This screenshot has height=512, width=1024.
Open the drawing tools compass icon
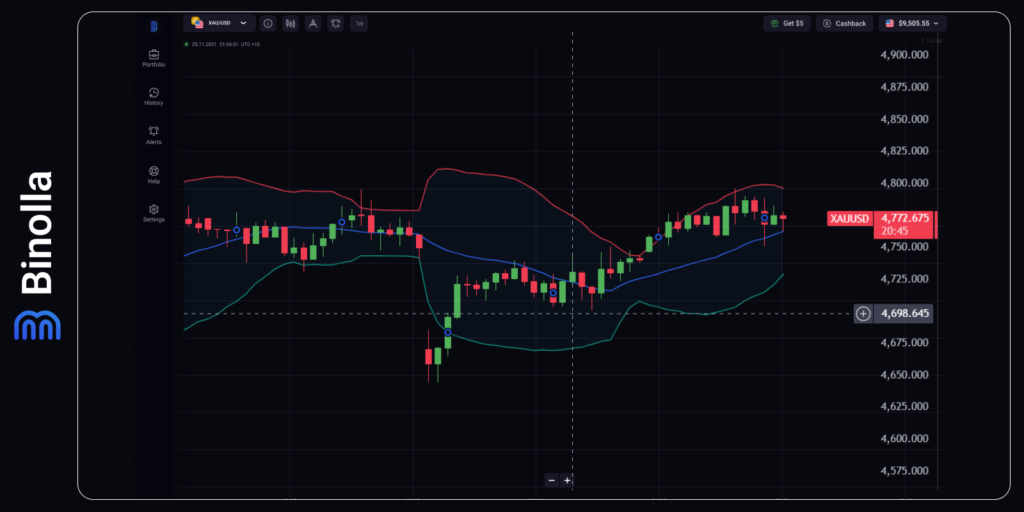tap(313, 24)
